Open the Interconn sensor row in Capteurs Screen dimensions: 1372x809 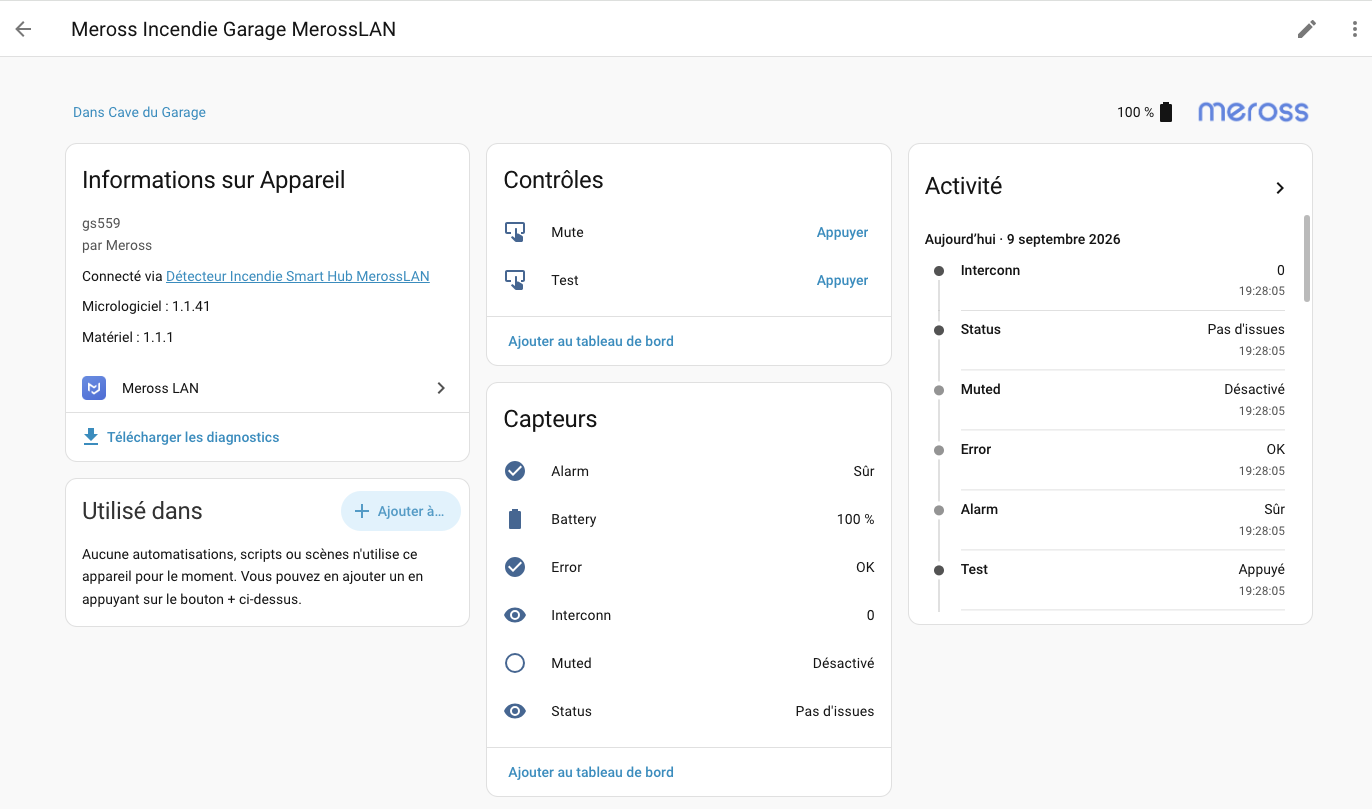pos(689,615)
